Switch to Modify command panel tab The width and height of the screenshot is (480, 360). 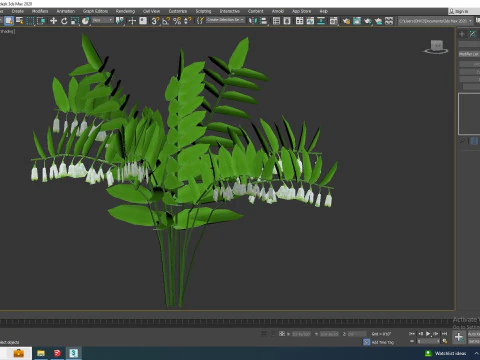click(x=473, y=34)
